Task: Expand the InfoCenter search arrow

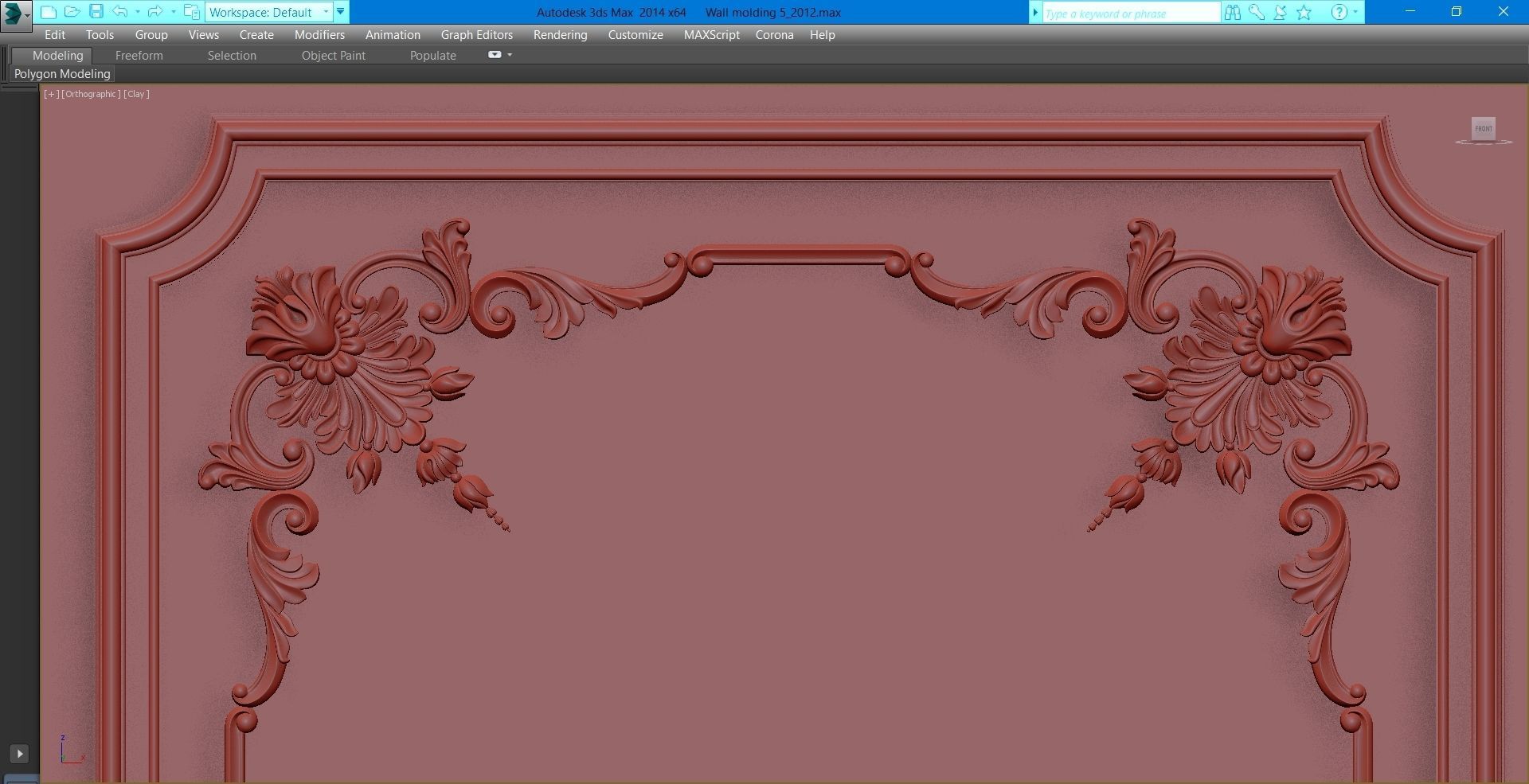Action: [1035, 13]
